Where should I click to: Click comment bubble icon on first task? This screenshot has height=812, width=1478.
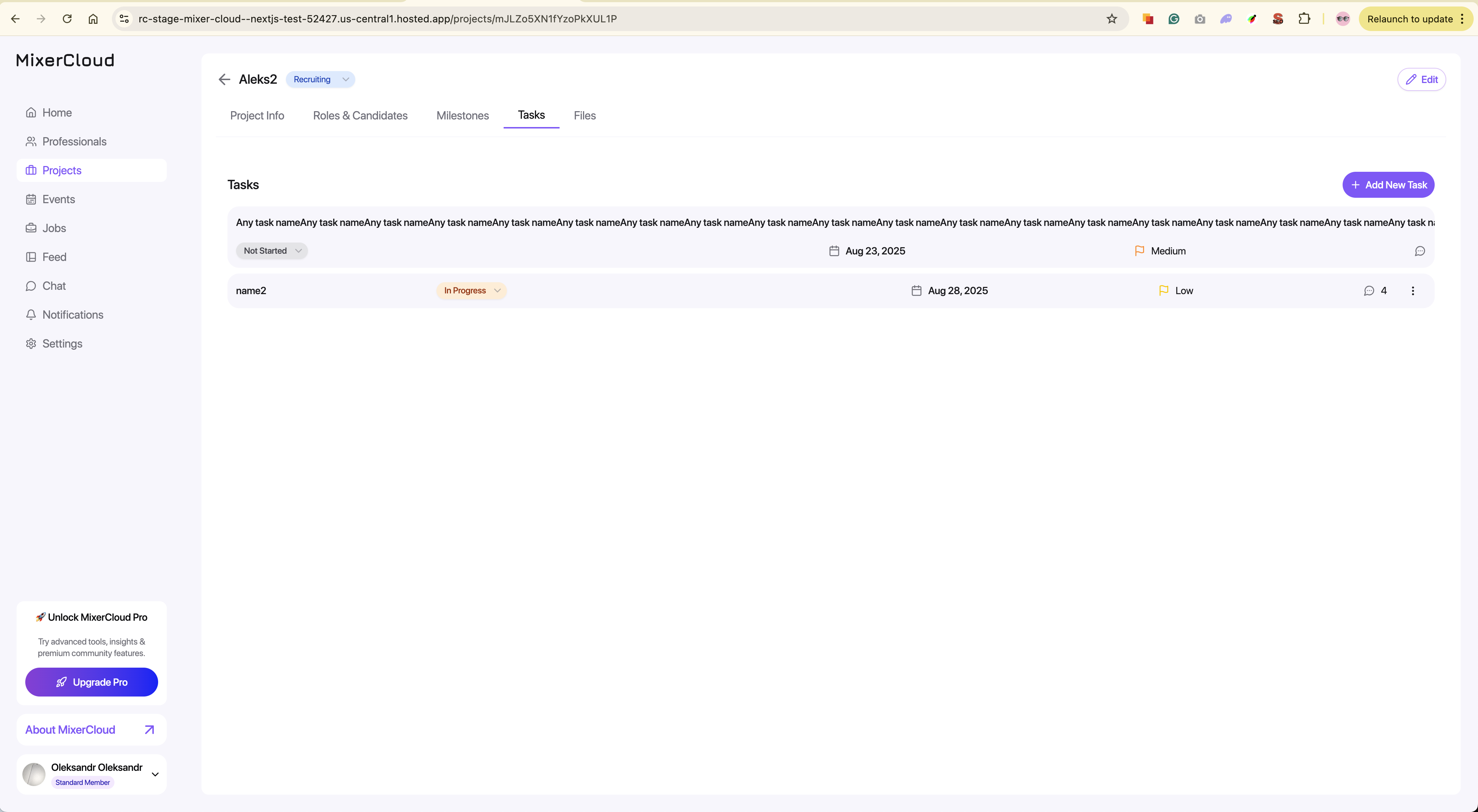click(1420, 251)
